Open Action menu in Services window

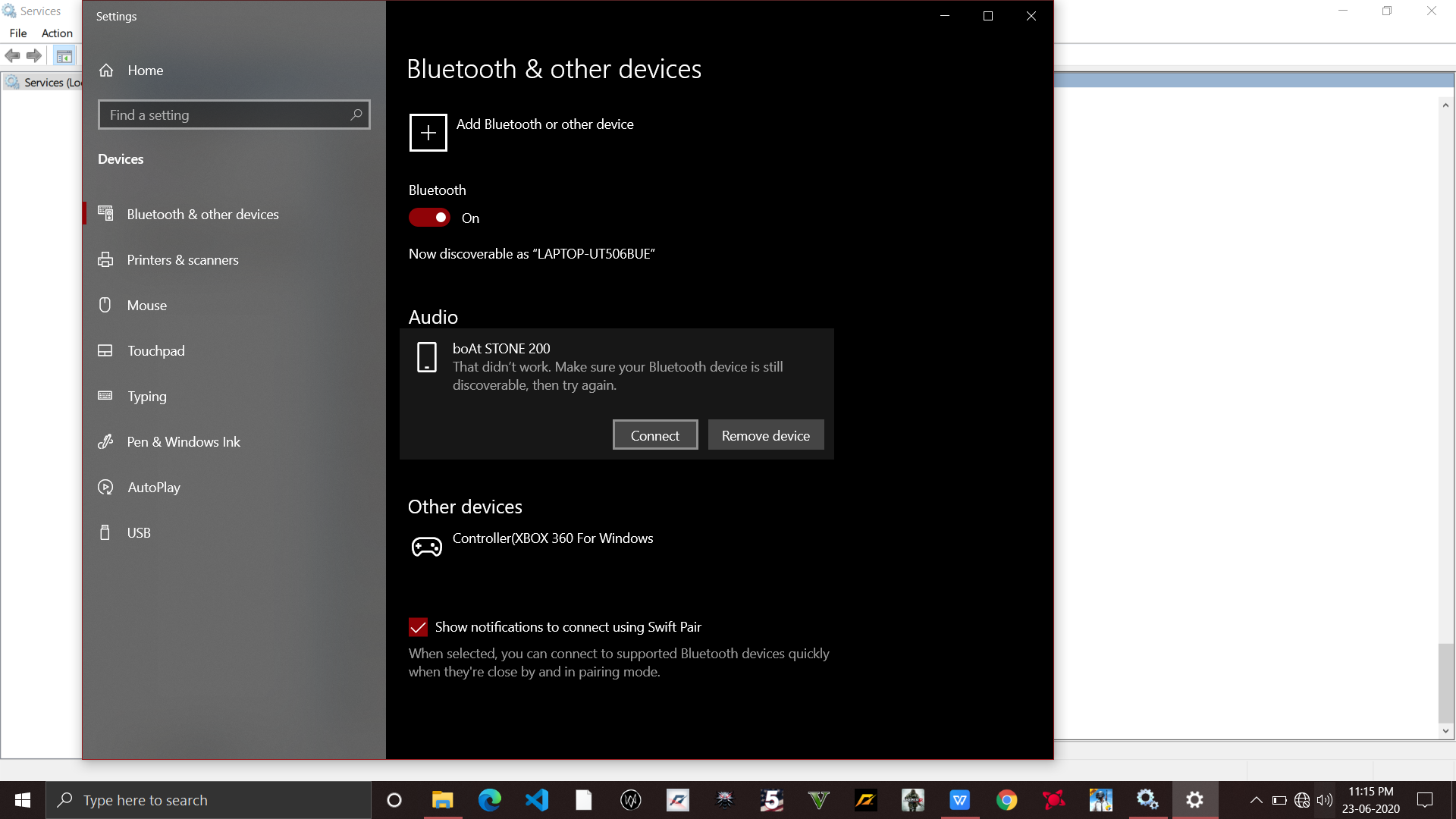(57, 33)
